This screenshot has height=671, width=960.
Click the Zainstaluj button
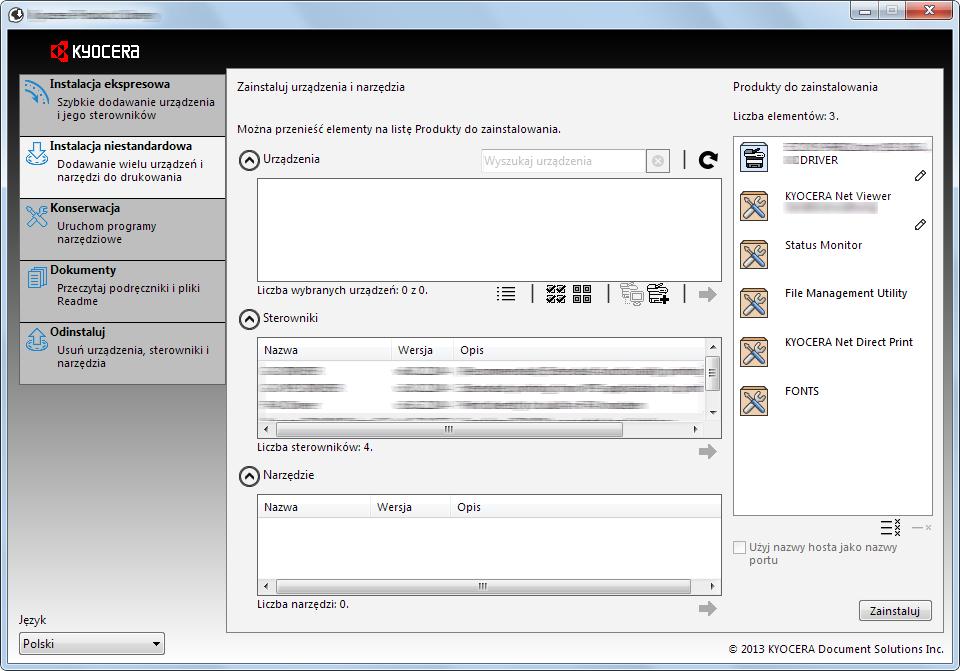pyautogui.click(x=895, y=611)
